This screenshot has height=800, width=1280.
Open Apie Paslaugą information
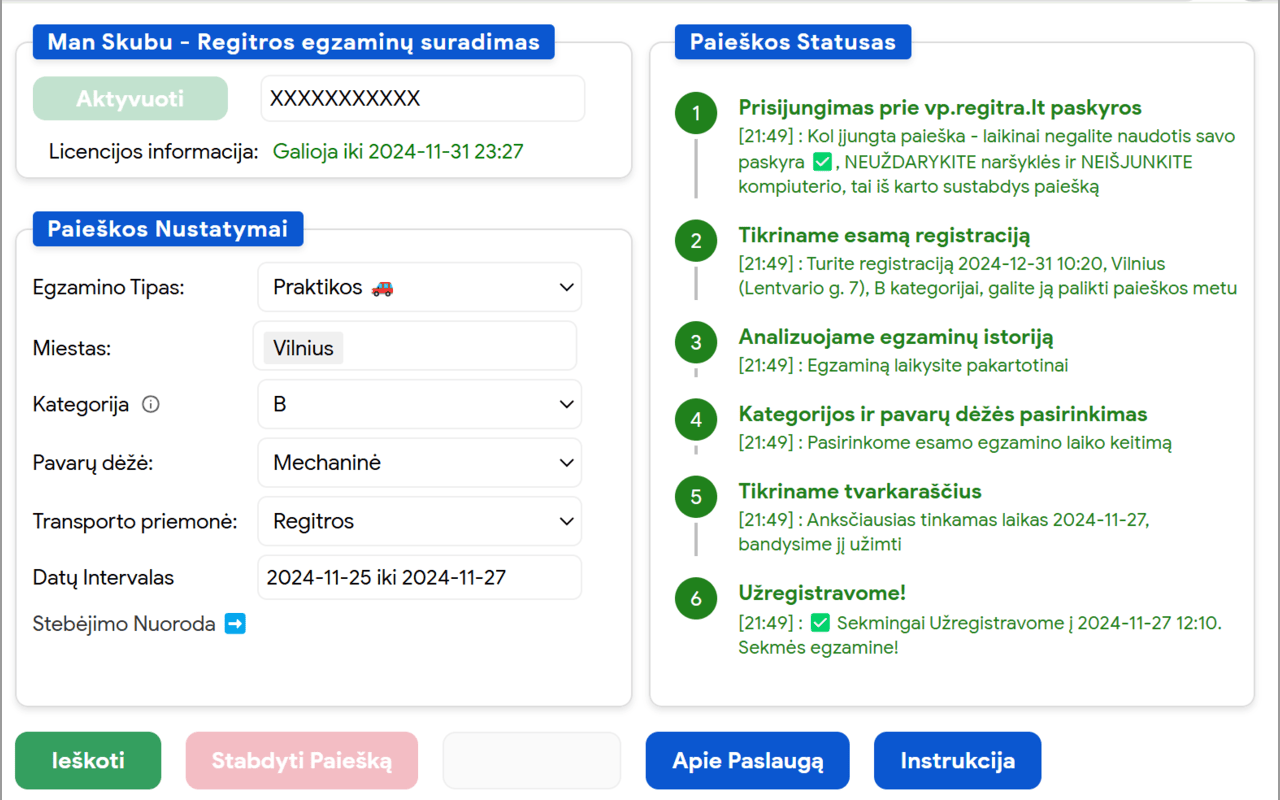point(748,761)
